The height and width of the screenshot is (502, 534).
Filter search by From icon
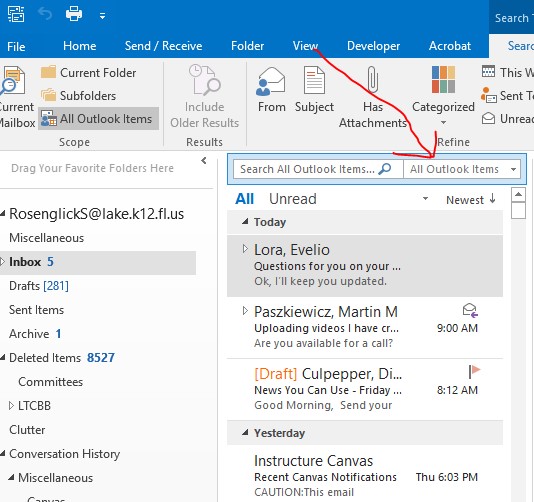[271, 81]
